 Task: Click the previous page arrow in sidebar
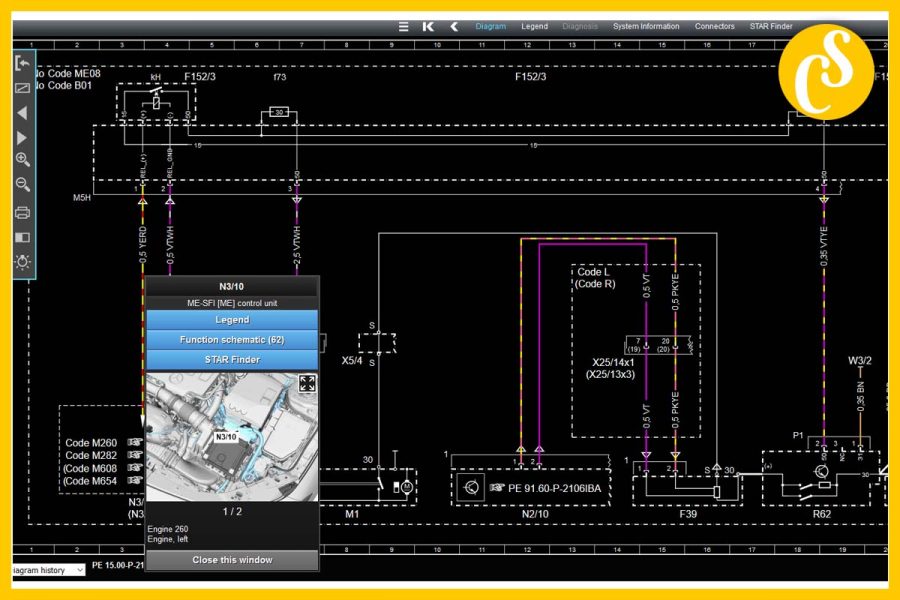[23, 112]
